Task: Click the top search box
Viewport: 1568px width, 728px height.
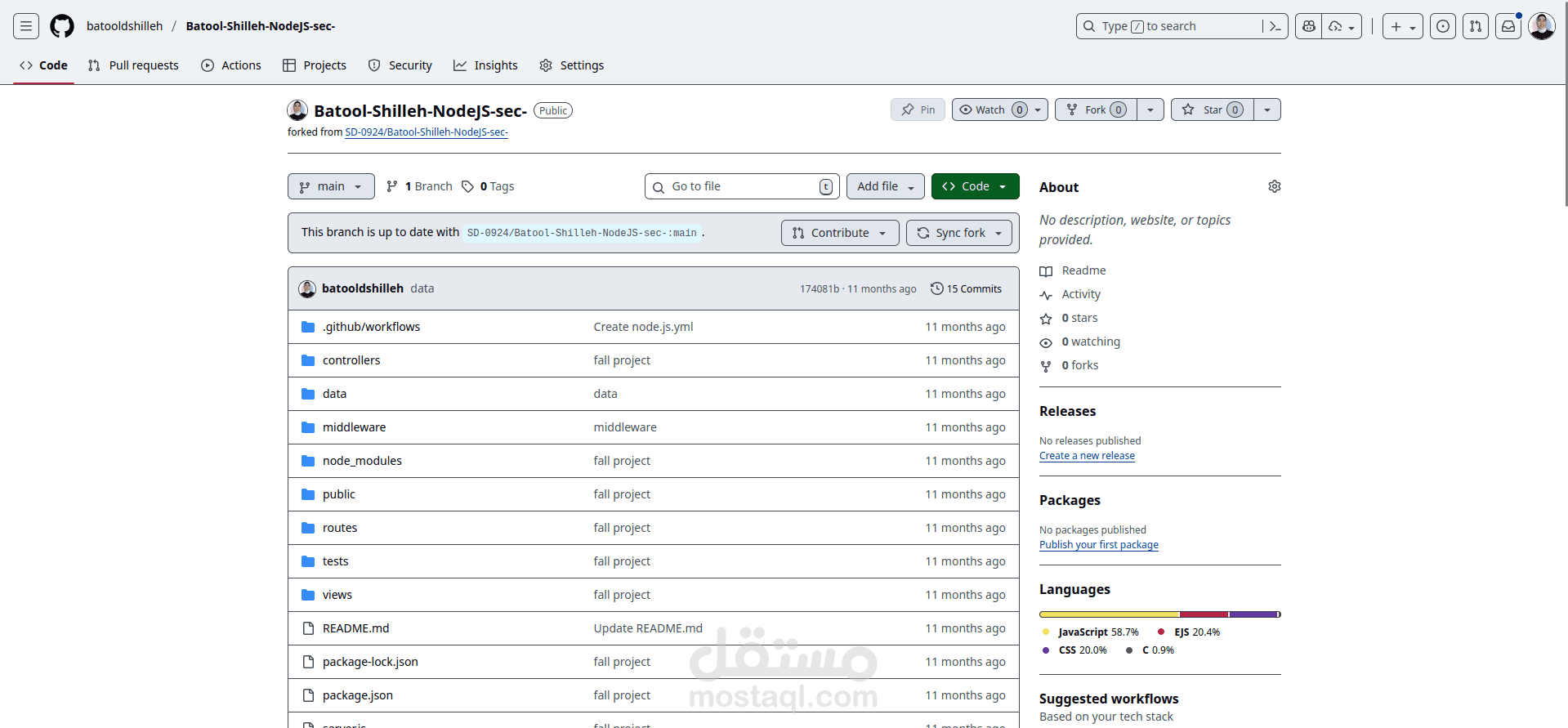Action: pyautogui.click(x=1182, y=26)
